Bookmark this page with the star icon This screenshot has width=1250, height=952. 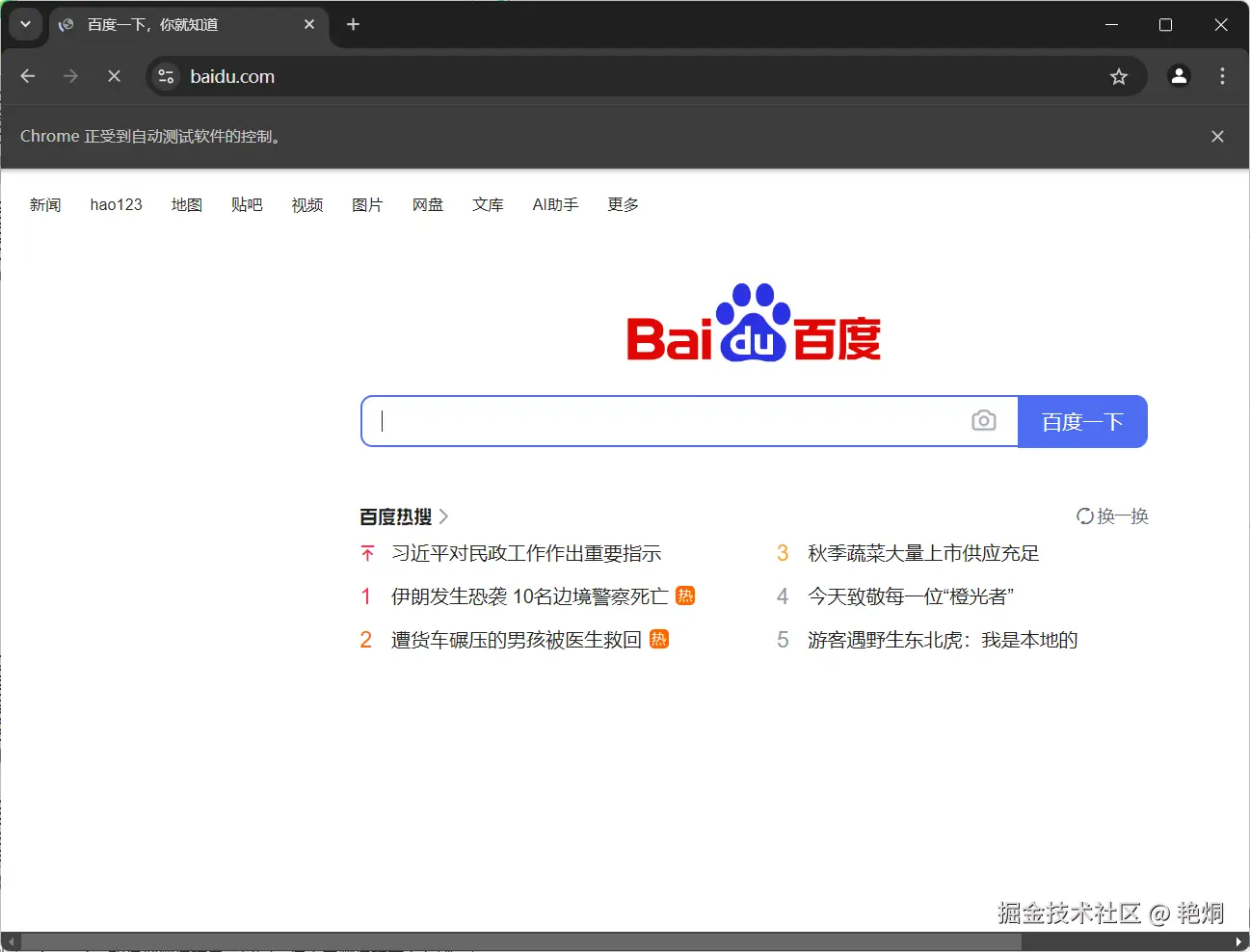click(x=1118, y=76)
